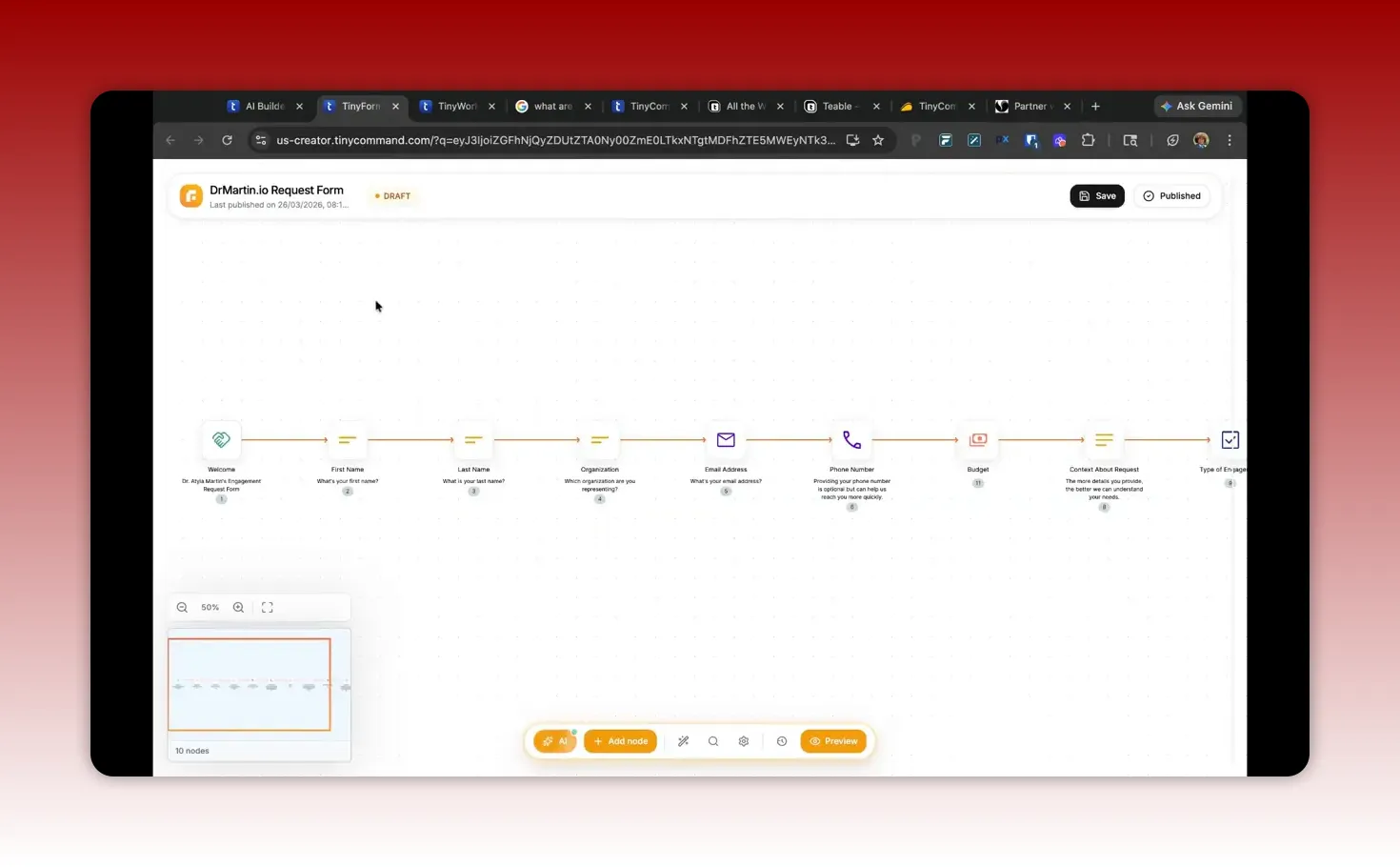Activate the magic wand tool in the toolbar

683,740
